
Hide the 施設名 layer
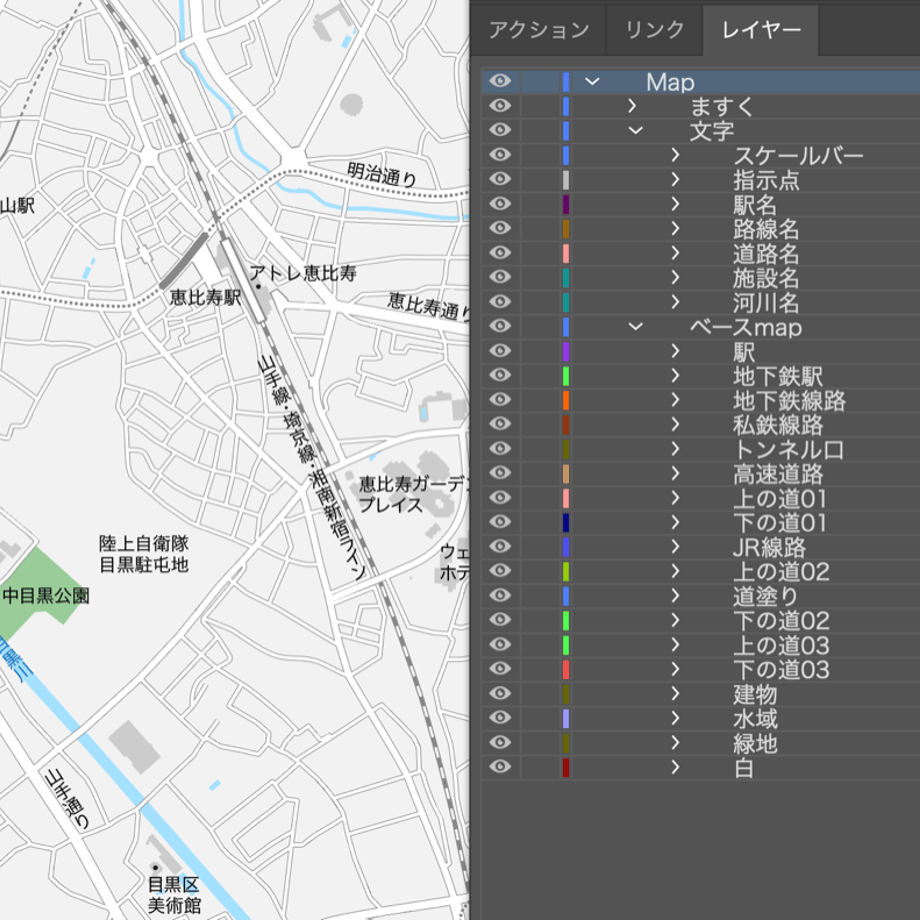pos(500,277)
